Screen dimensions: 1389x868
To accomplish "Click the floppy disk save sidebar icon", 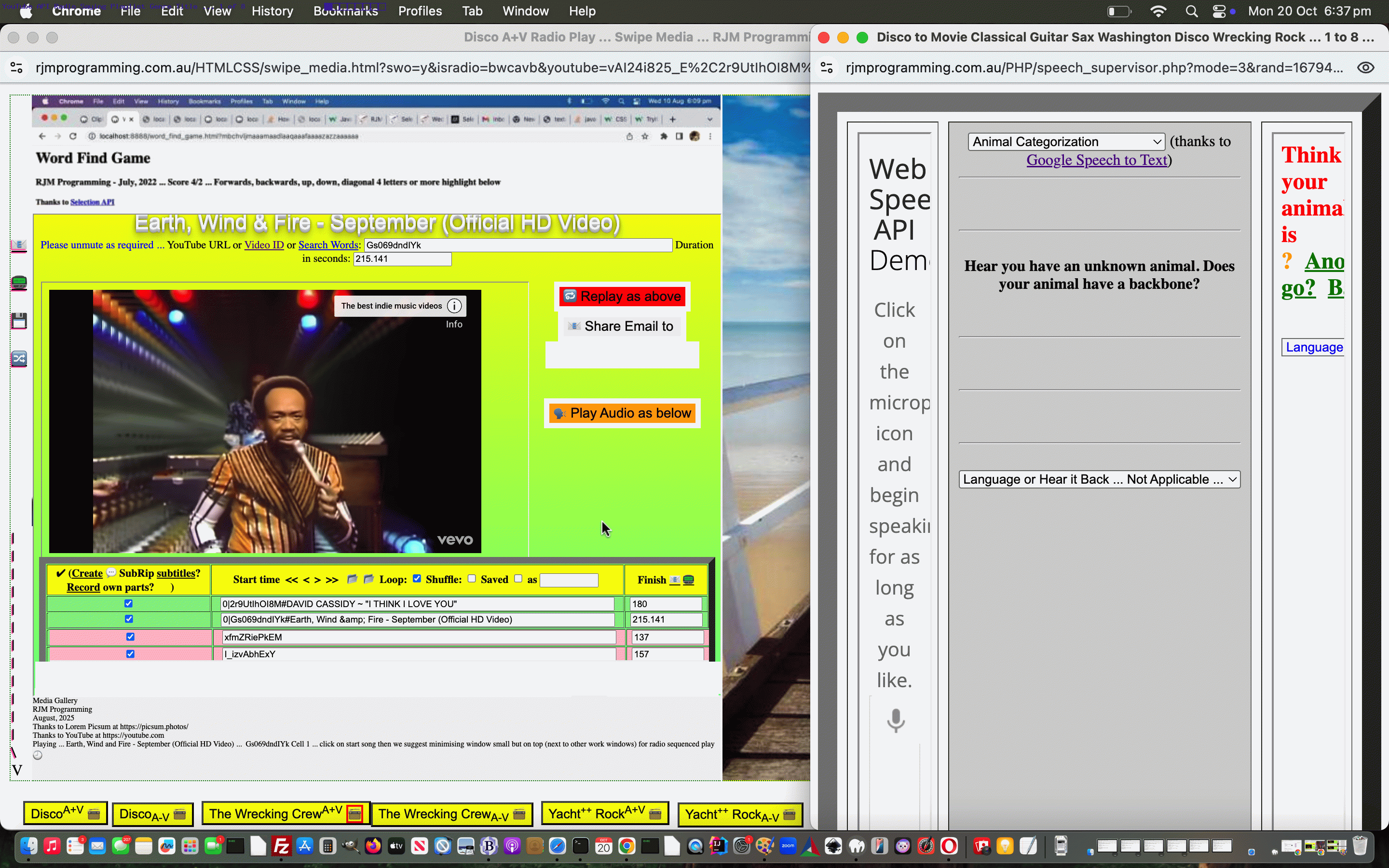I will 19,320.
